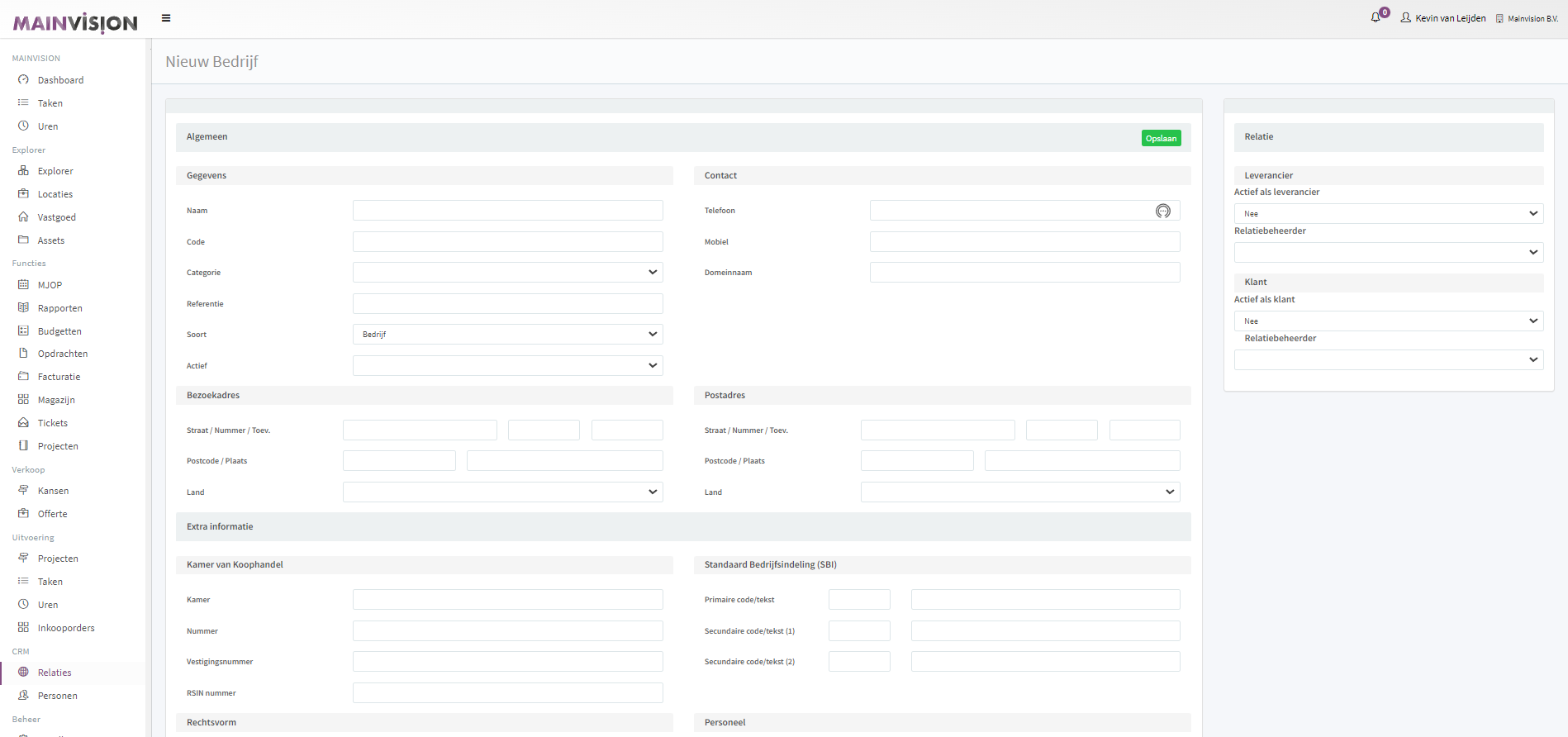Click the Budgetten icon
Screen dimensions: 1568x737
23,331
